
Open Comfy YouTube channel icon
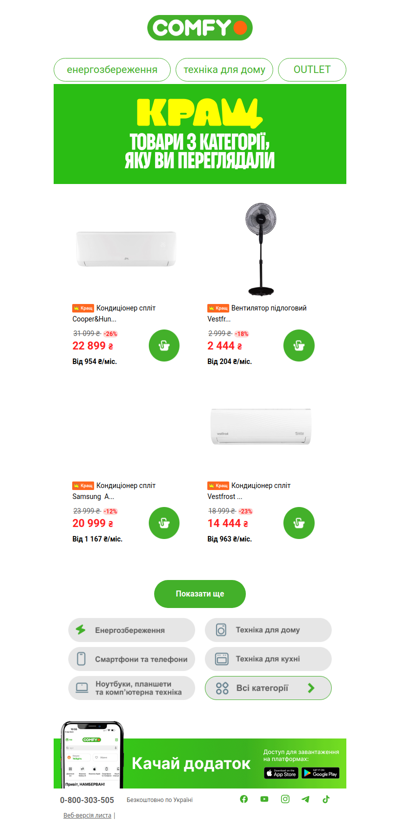pyautogui.click(x=264, y=799)
